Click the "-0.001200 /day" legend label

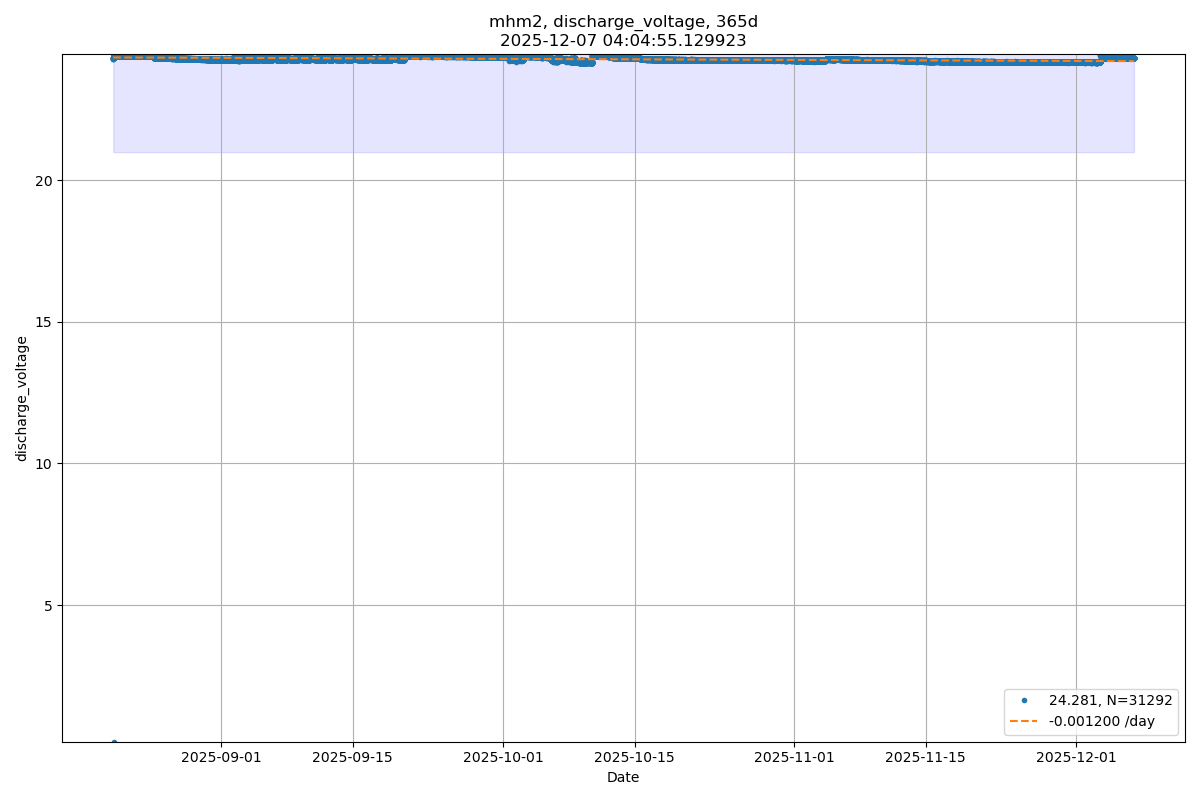(x=1101, y=721)
